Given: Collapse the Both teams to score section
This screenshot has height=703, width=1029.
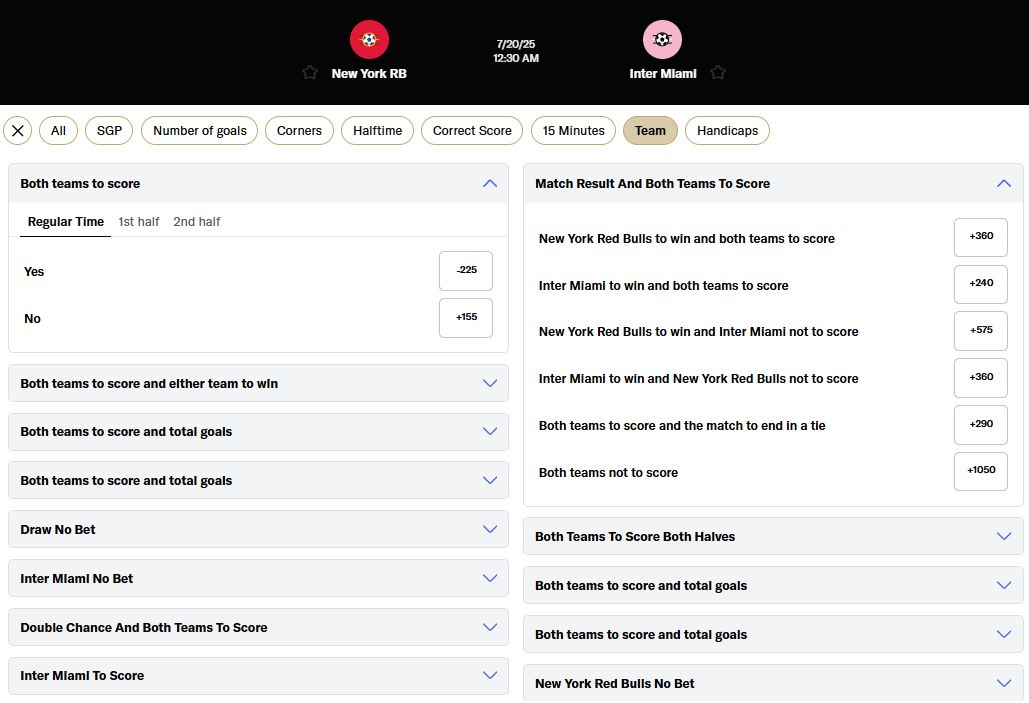Looking at the screenshot, I should tap(489, 183).
